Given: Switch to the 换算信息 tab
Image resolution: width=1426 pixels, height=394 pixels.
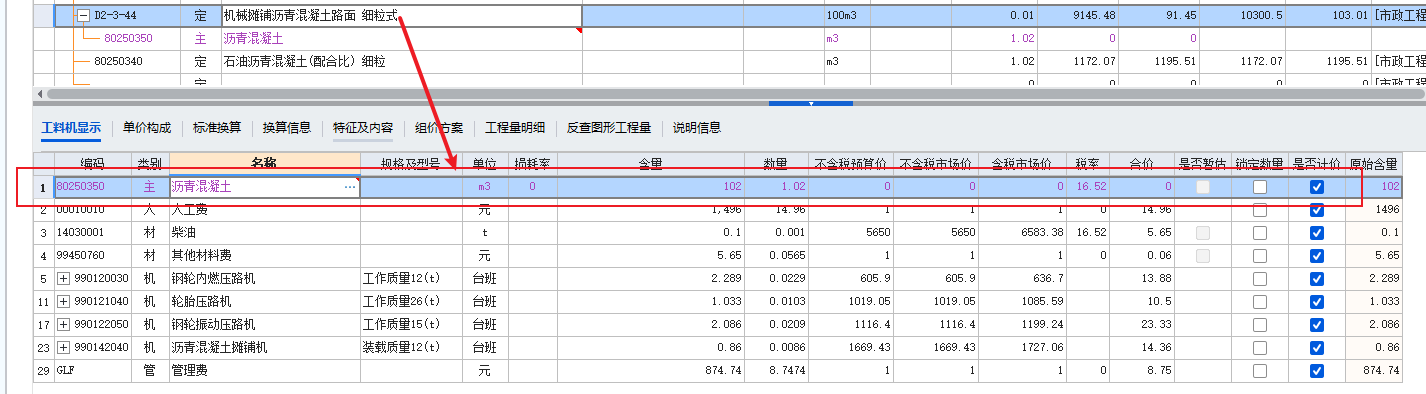Looking at the screenshot, I should tap(287, 128).
